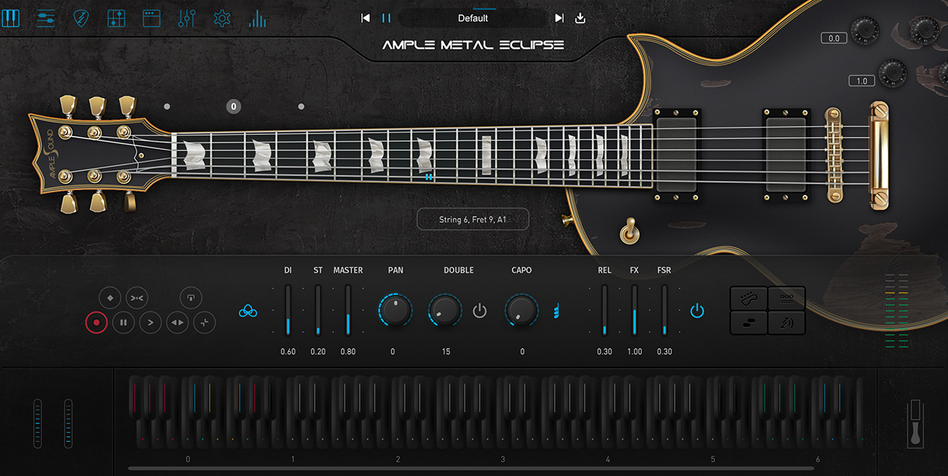The width and height of the screenshot is (948, 476).
Task: Toggle the muted sound waves icon button
Action: 787,322
